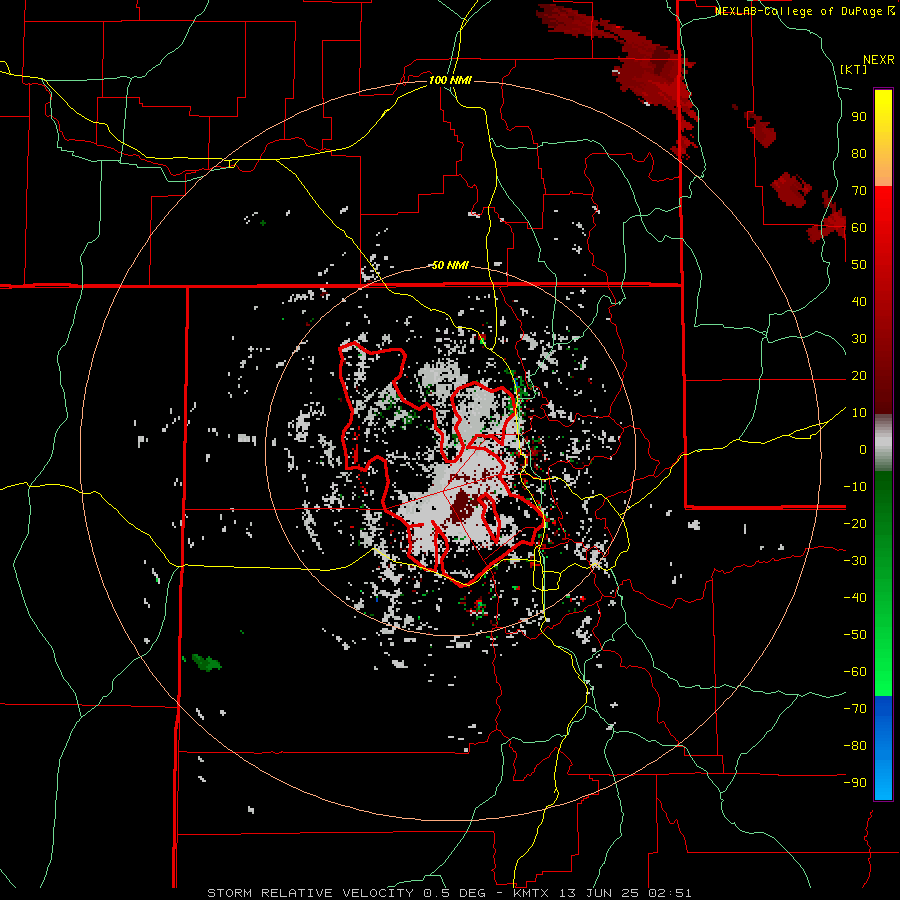Click the -30 scale label

pyautogui.click(x=855, y=561)
